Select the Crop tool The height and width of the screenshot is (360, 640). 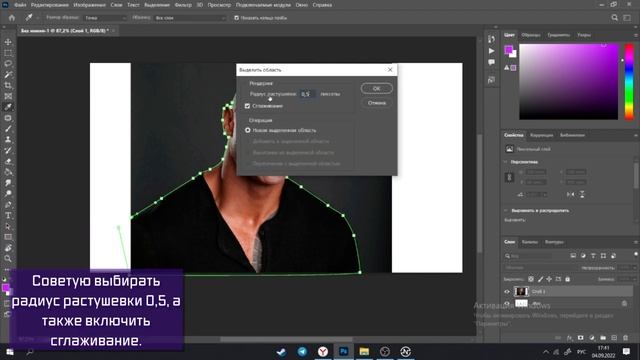8,85
